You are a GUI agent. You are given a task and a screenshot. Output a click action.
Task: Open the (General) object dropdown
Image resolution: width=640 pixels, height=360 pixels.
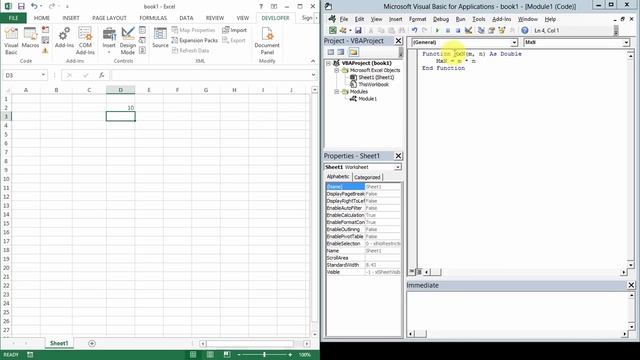(514, 42)
